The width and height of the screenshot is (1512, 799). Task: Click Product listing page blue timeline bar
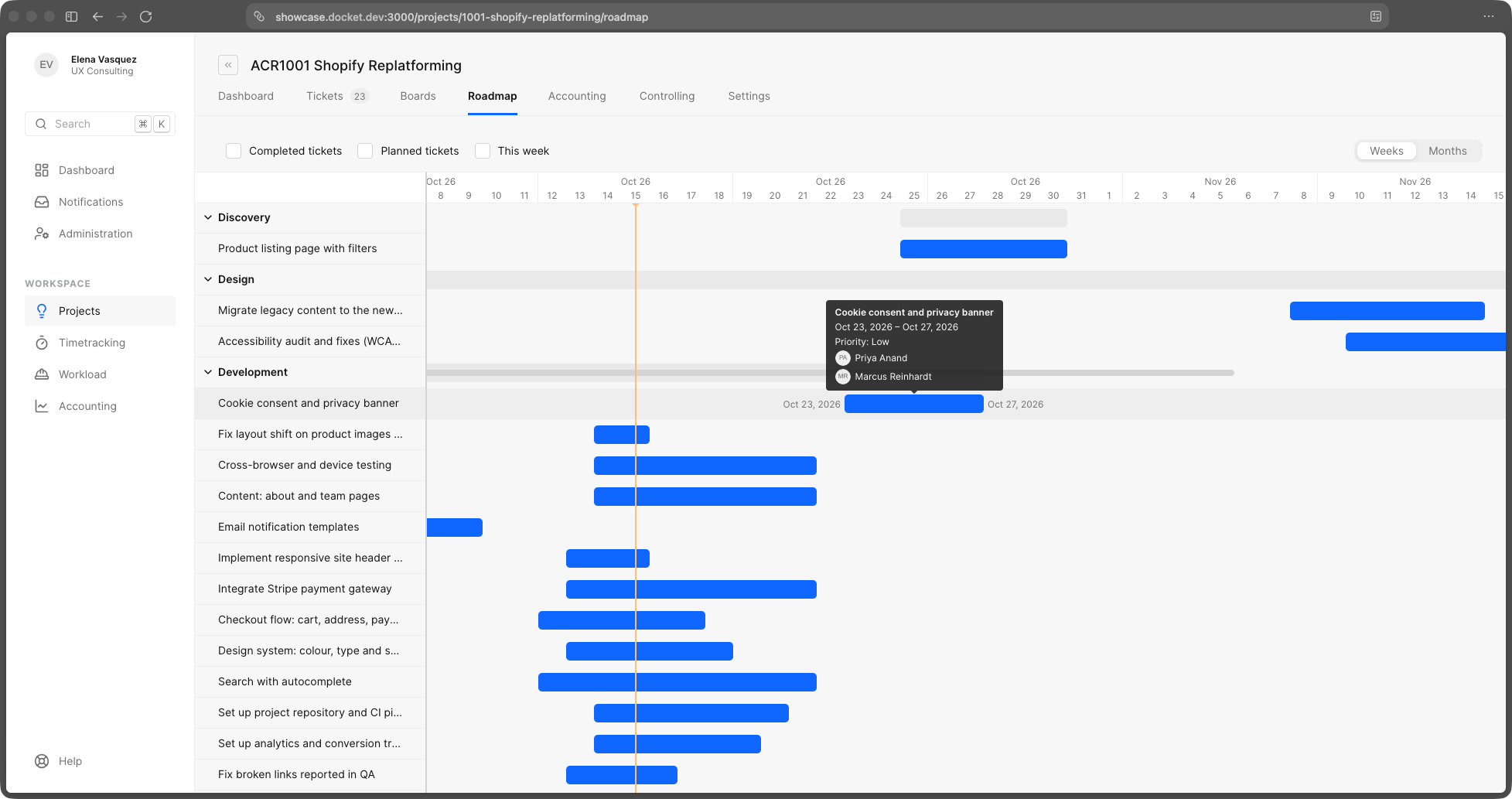click(984, 249)
